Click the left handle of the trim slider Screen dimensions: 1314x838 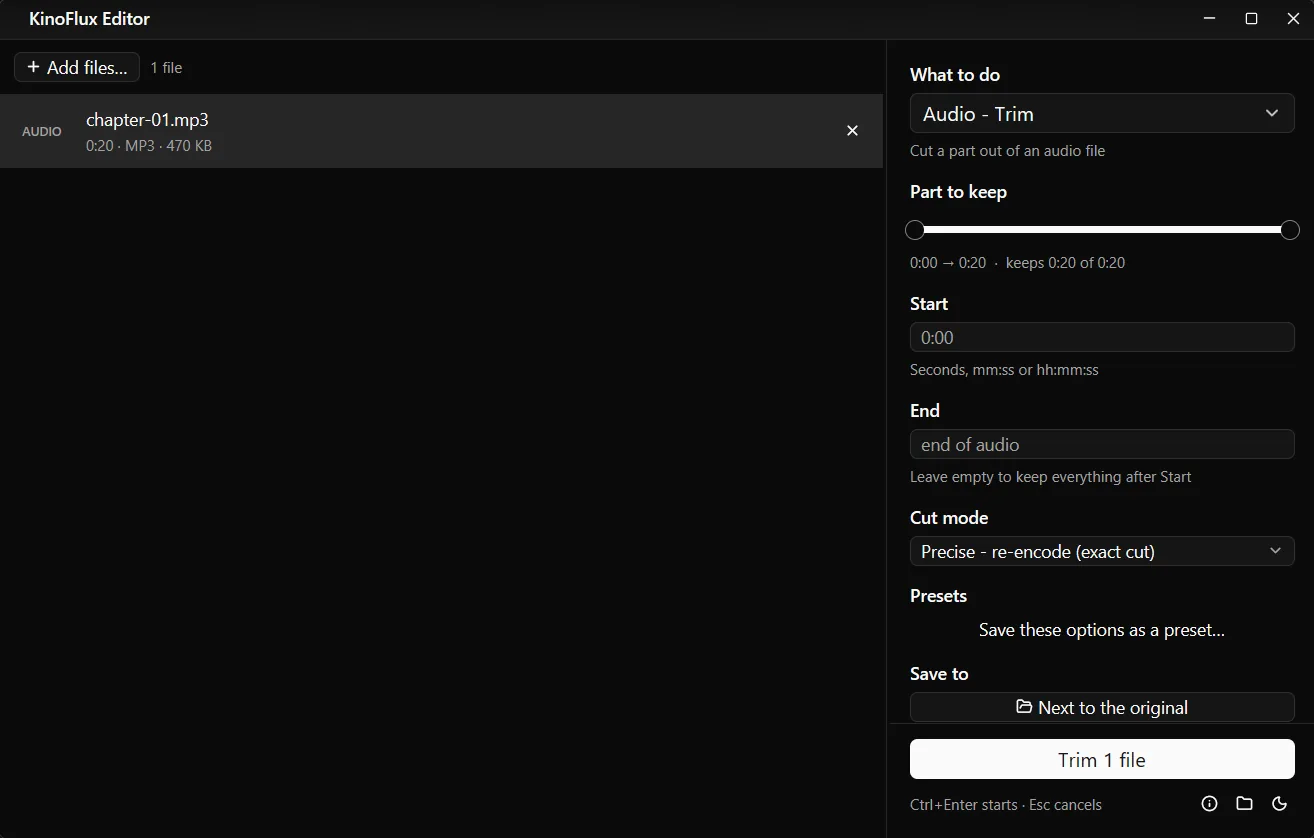coord(914,230)
